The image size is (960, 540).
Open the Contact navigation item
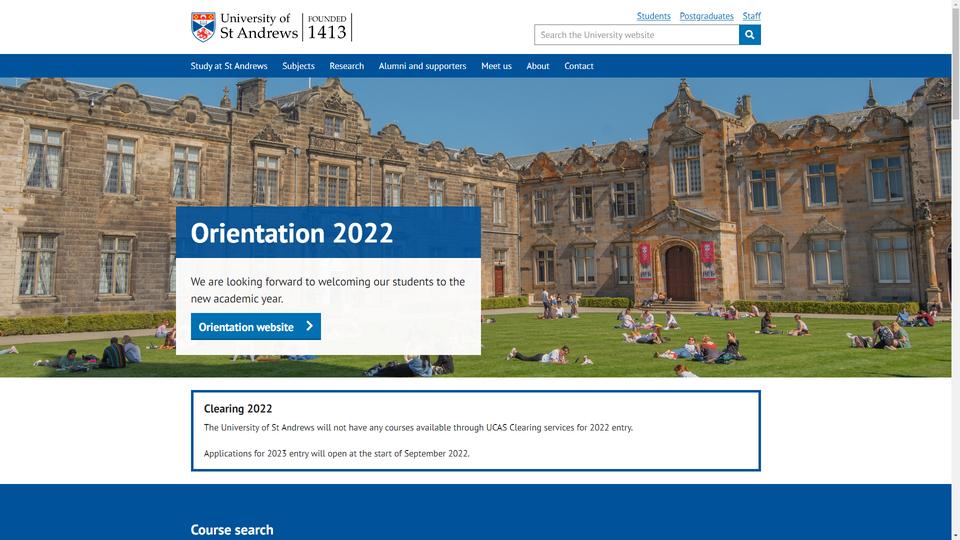[x=579, y=66]
